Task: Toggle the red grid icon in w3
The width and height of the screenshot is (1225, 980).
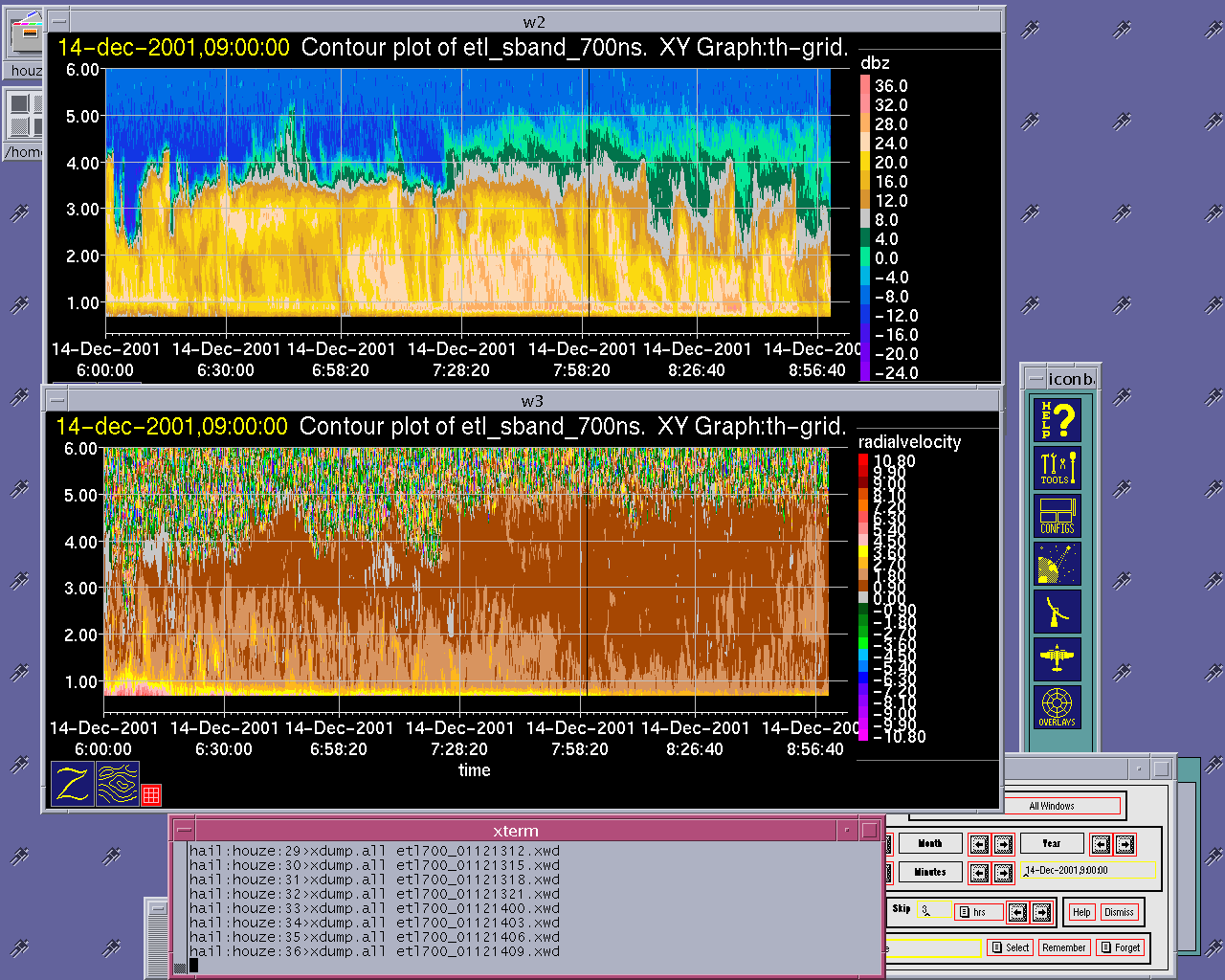Action: tap(151, 794)
